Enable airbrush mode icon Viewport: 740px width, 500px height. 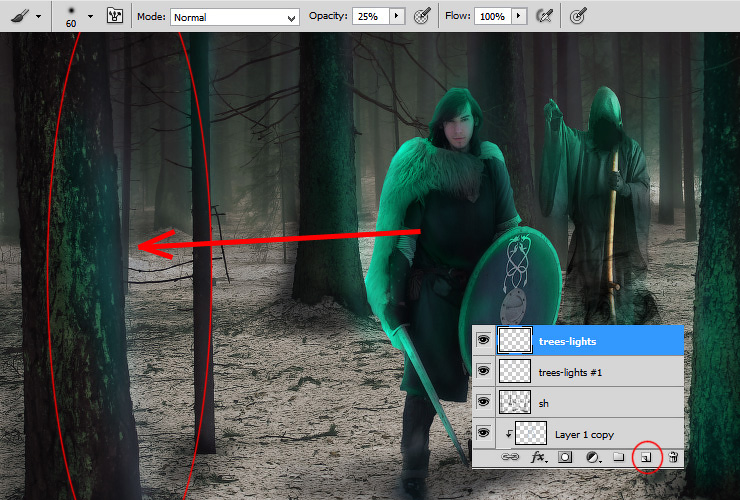545,17
